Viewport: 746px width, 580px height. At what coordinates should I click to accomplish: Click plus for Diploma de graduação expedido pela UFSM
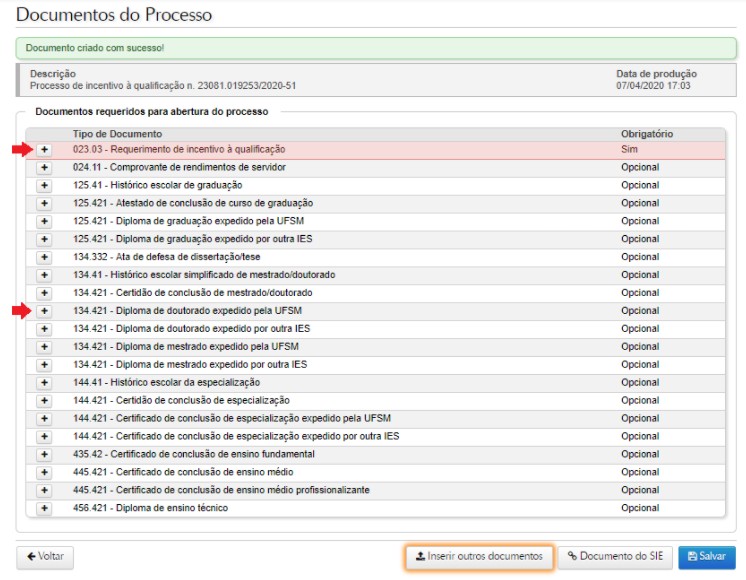click(44, 221)
